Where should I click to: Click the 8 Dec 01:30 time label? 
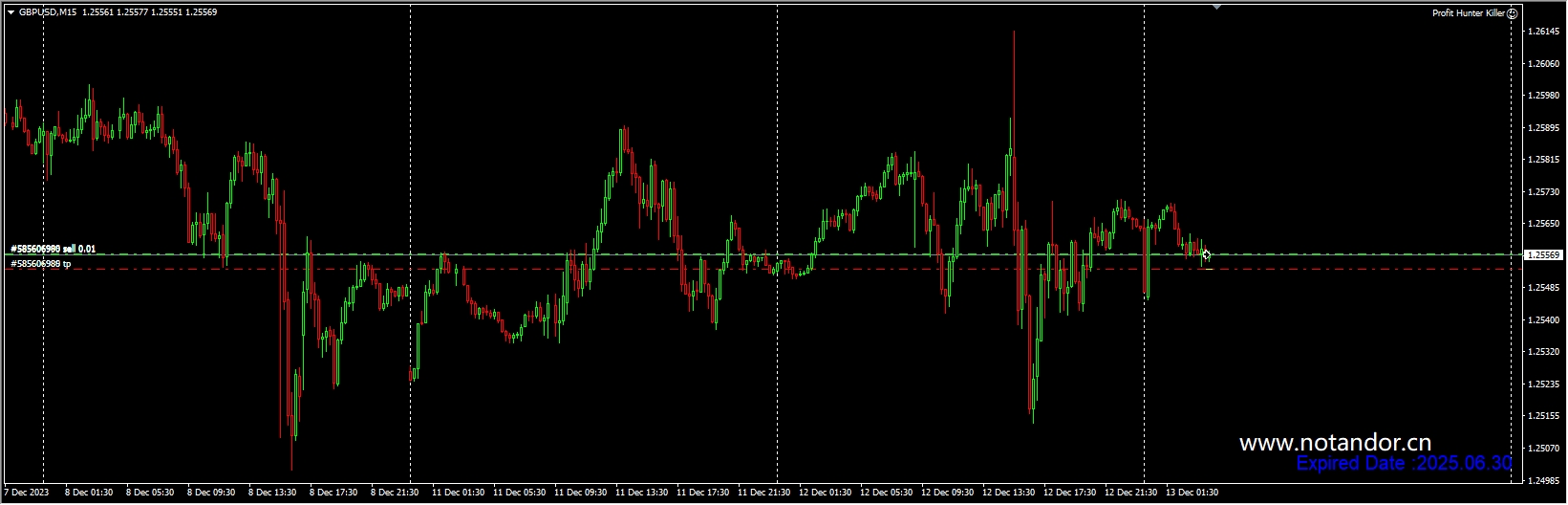tap(89, 494)
